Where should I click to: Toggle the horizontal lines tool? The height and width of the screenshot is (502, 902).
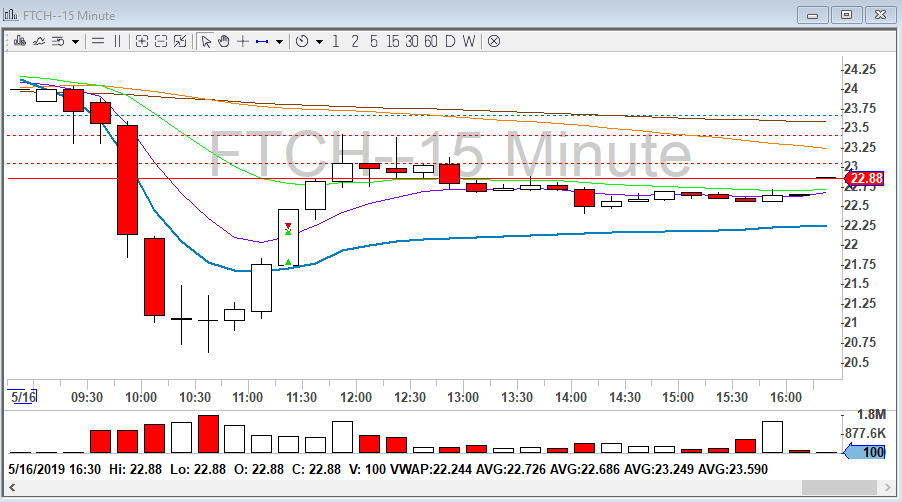click(98, 41)
